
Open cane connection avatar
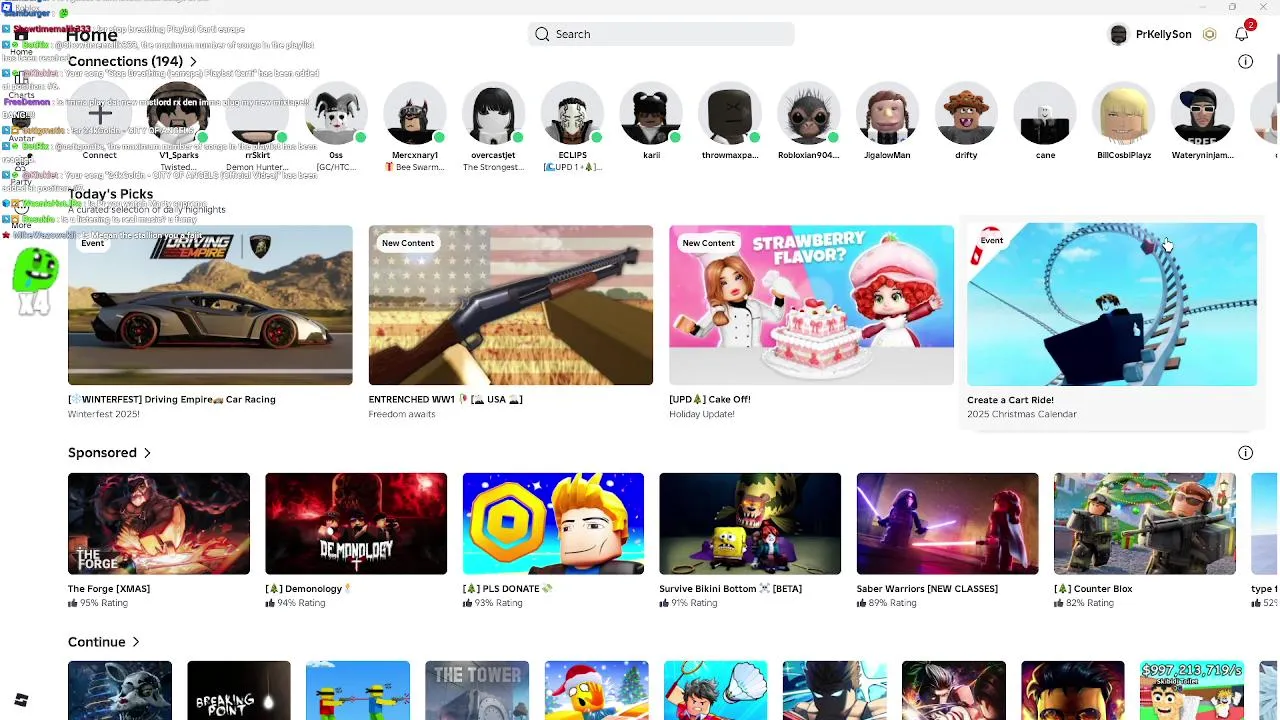click(1045, 114)
